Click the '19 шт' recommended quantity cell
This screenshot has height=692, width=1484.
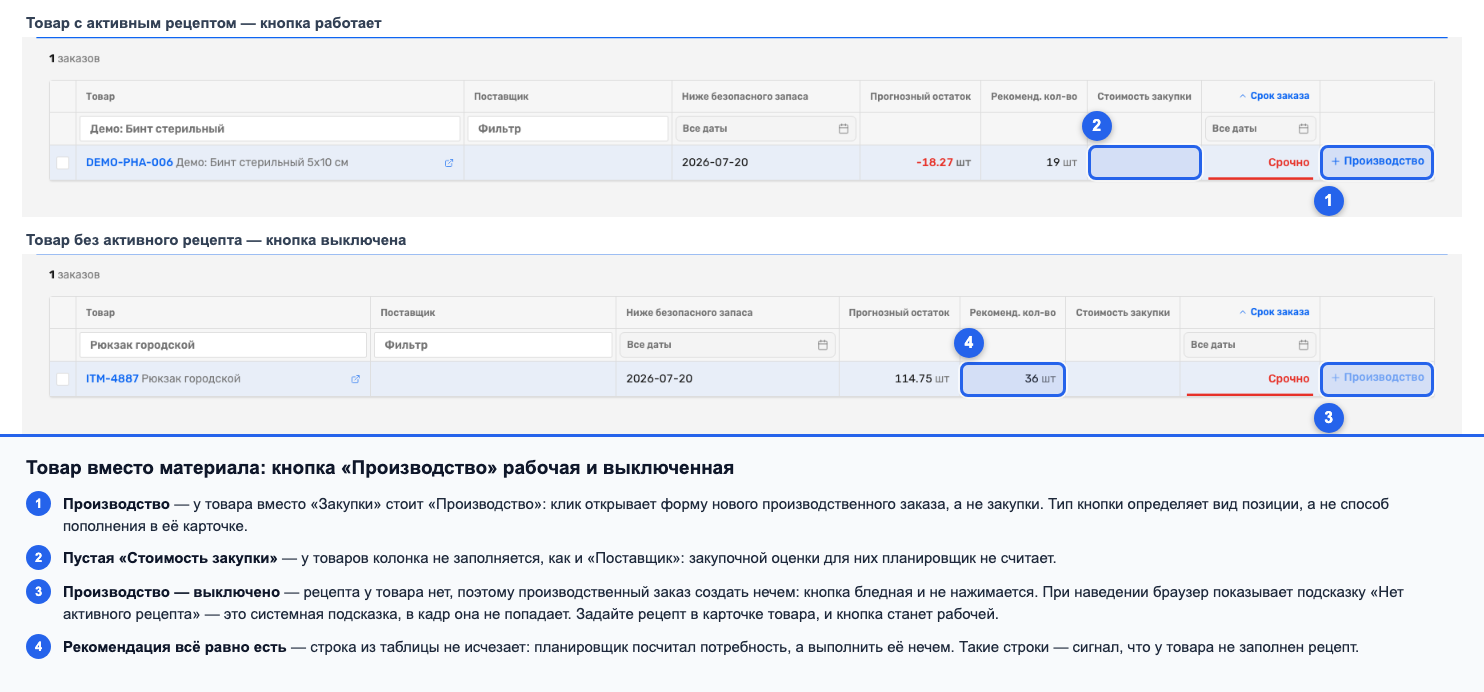(1034, 163)
